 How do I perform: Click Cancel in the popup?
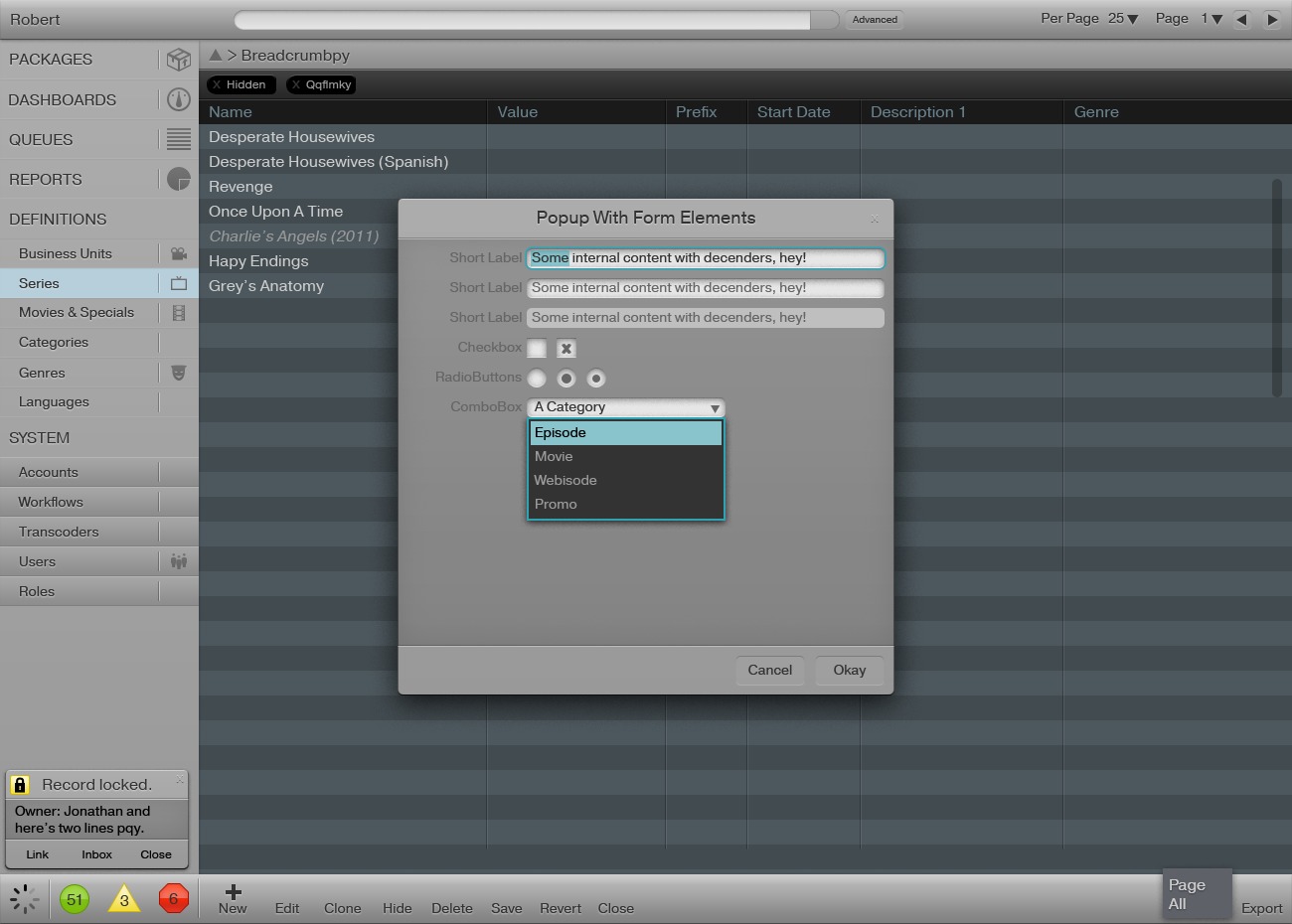pyautogui.click(x=770, y=670)
